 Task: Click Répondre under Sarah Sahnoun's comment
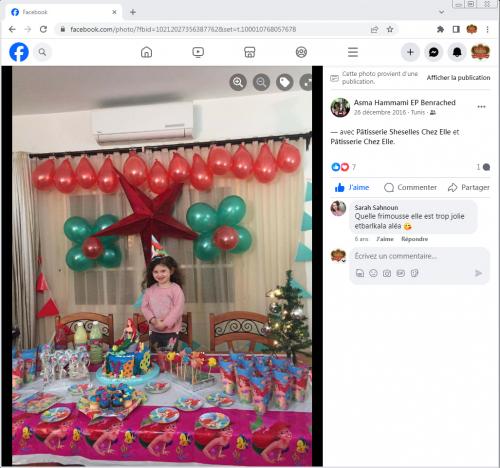pyautogui.click(x=414, y=239)
